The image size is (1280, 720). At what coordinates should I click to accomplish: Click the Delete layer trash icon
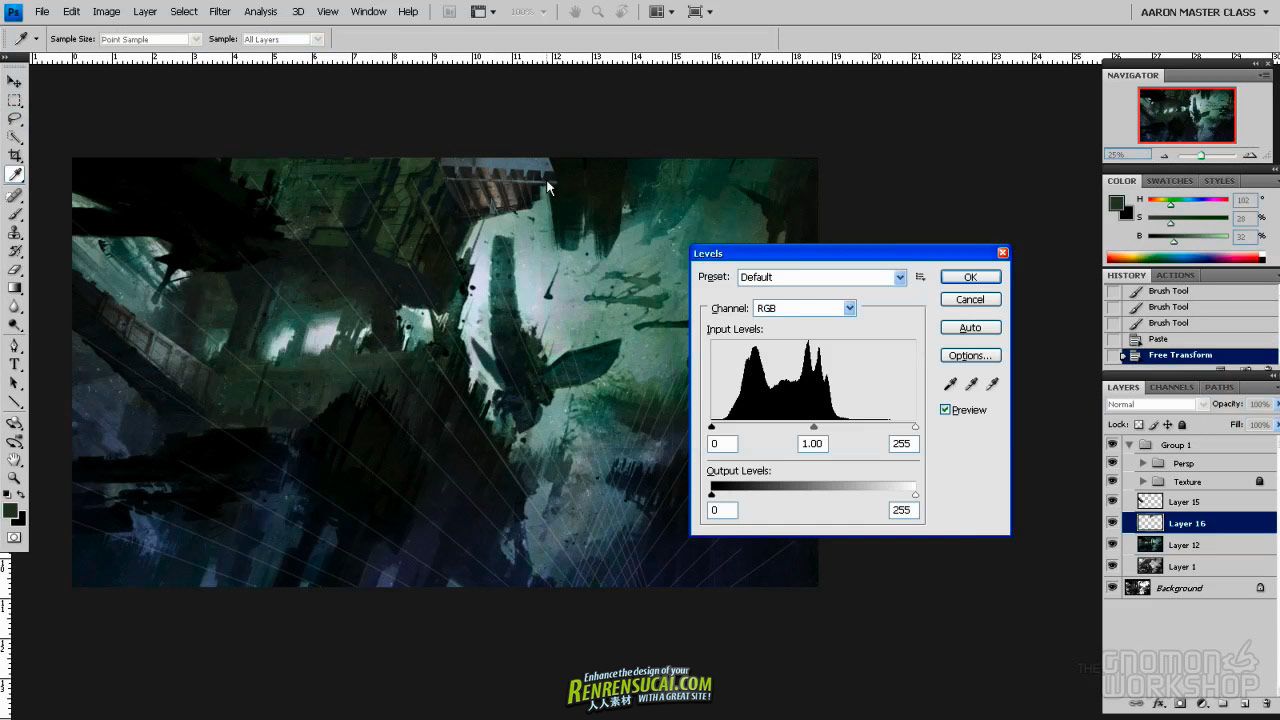[x=1266, y=704]
